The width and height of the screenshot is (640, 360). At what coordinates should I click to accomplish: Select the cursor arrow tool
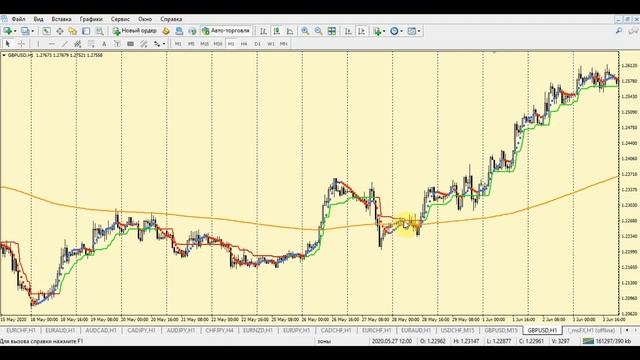click(7, 44)
